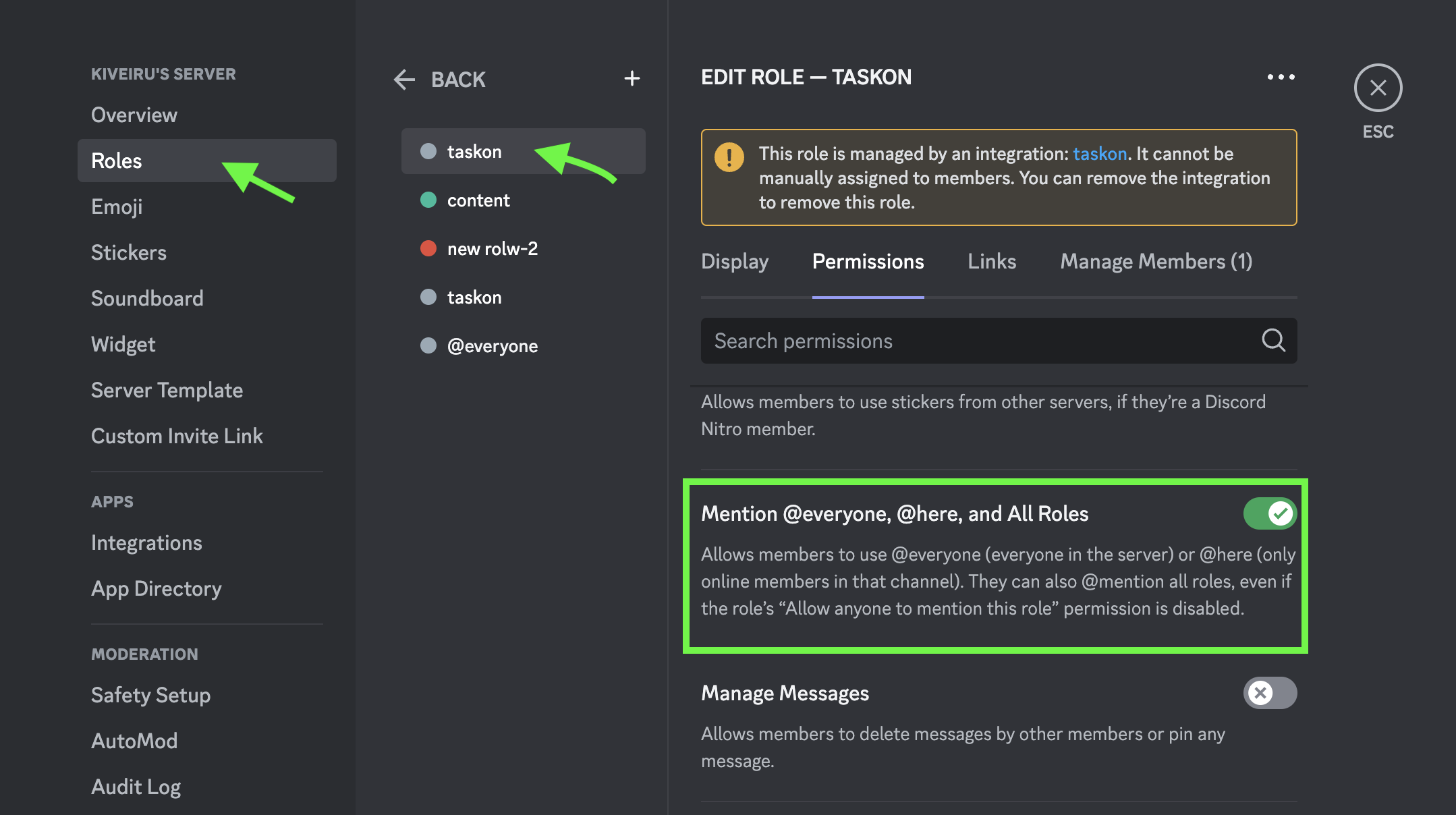Screen dimensions: 1456x815
Task: Open Stickers settings
Action: tap(207, 252)
